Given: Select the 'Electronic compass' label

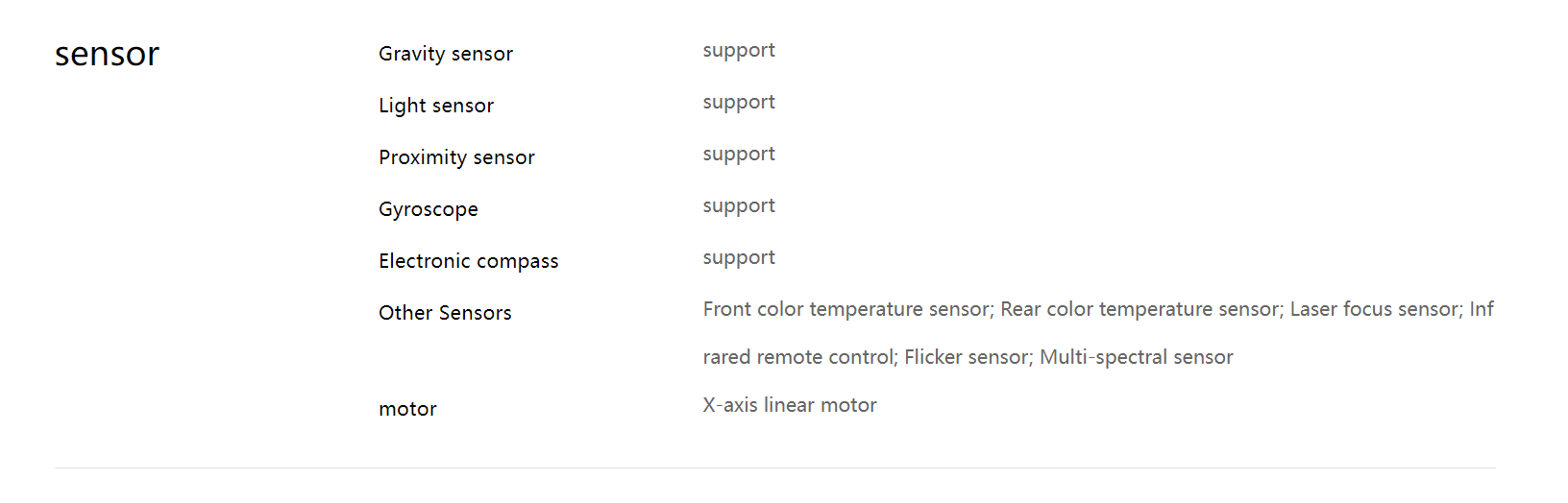Looking at the screenshot, I should (x=469, y=261).
